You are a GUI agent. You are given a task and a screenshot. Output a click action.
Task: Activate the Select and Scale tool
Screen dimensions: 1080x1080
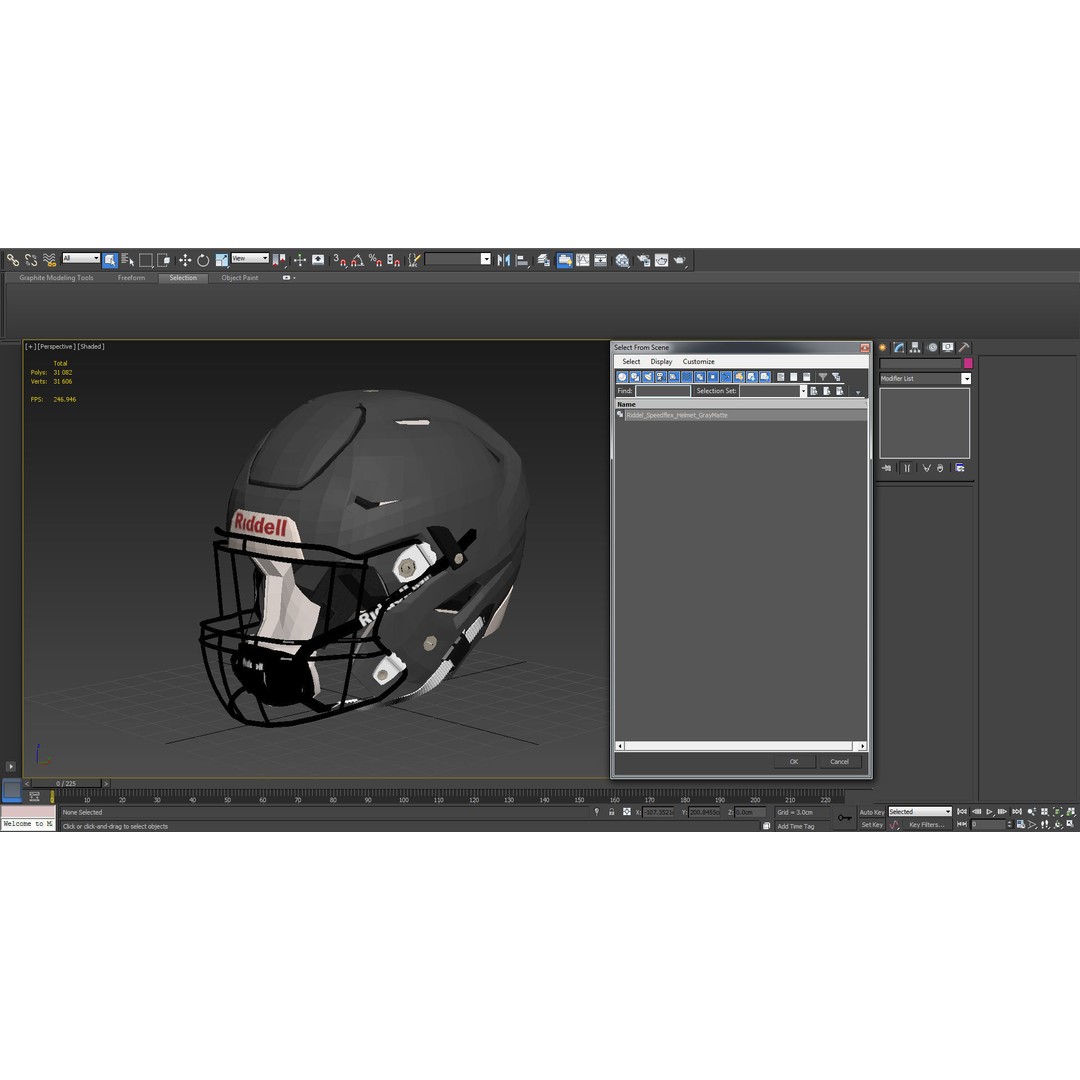point(221,260)
